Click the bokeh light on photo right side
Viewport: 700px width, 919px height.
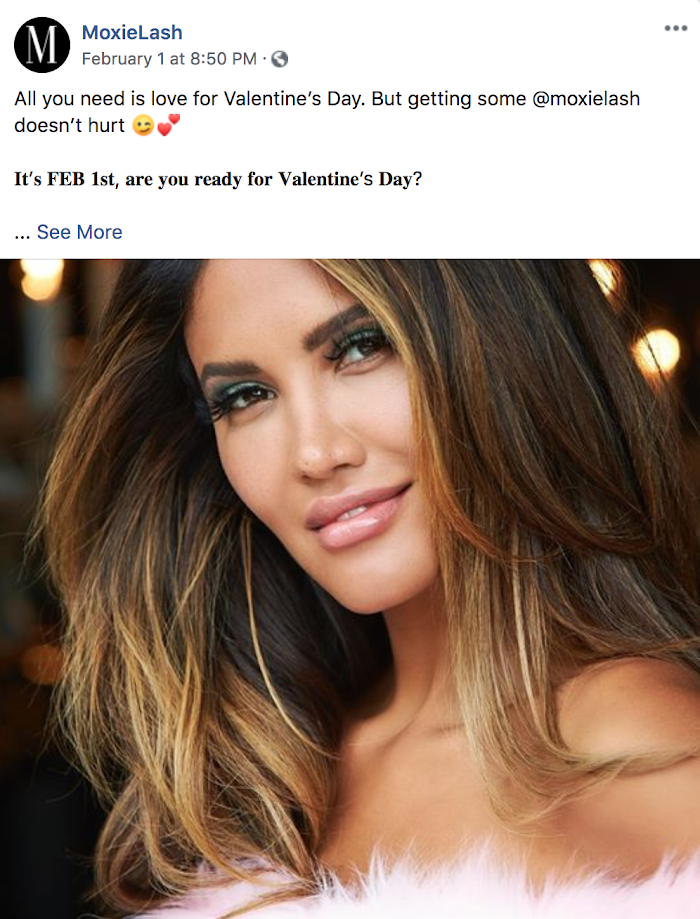pyautogui.click(x=657, y=352)
